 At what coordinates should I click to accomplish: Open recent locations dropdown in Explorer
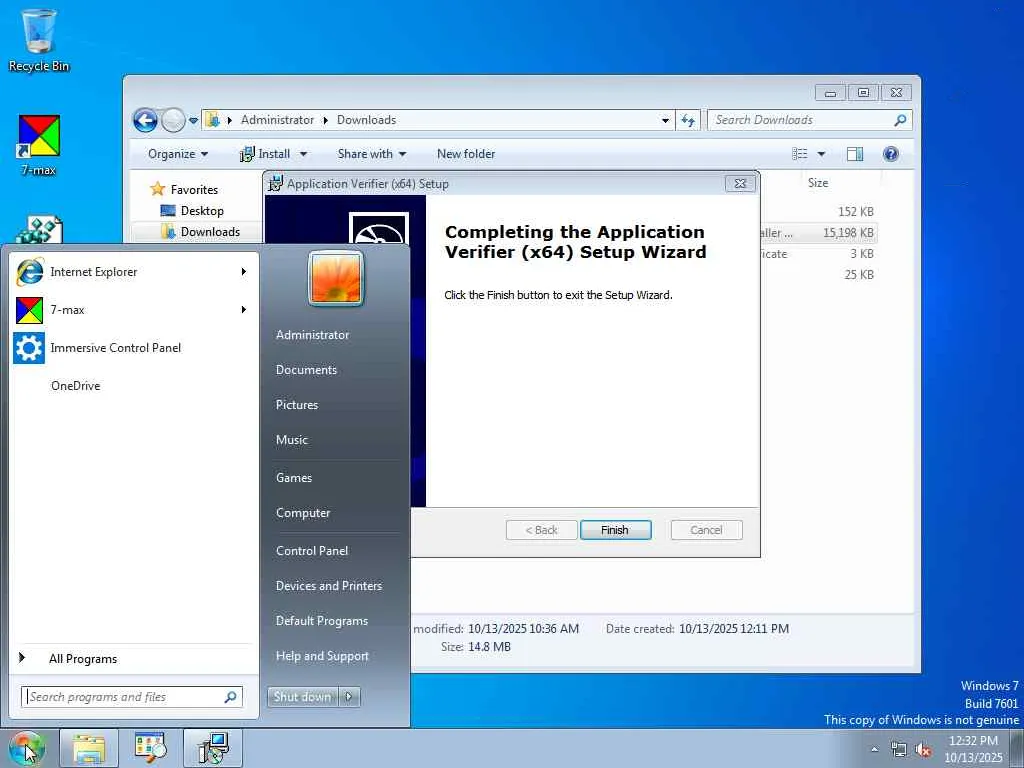click(193, 120)
